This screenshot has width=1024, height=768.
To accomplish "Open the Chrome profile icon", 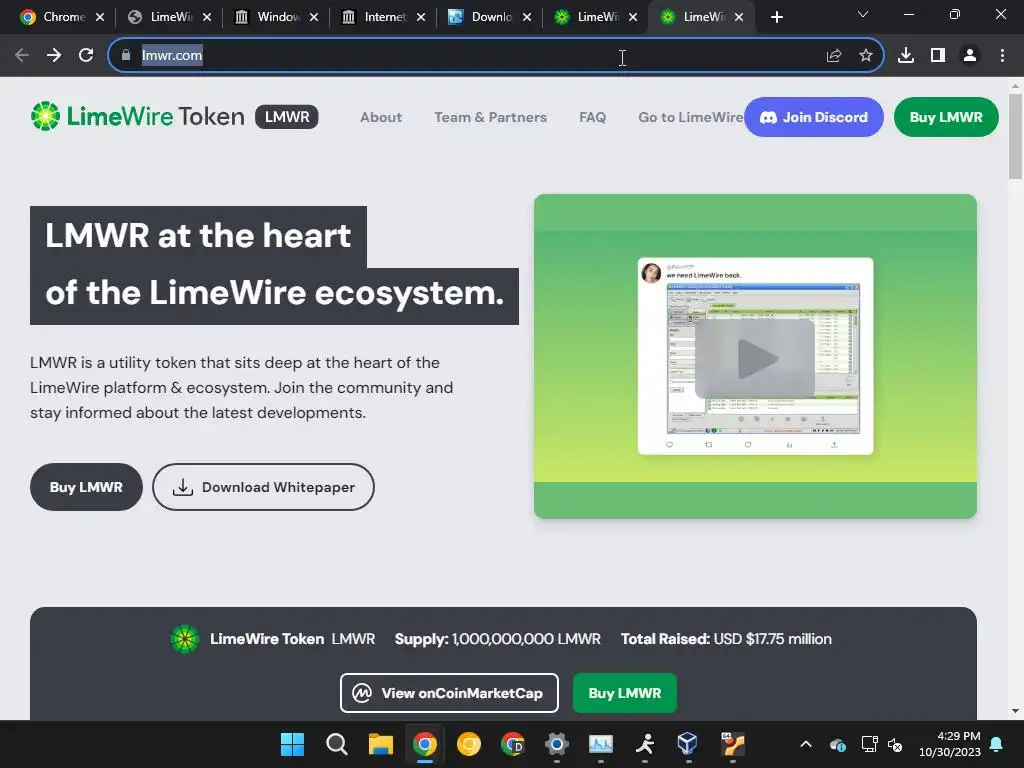I will 970,56.
